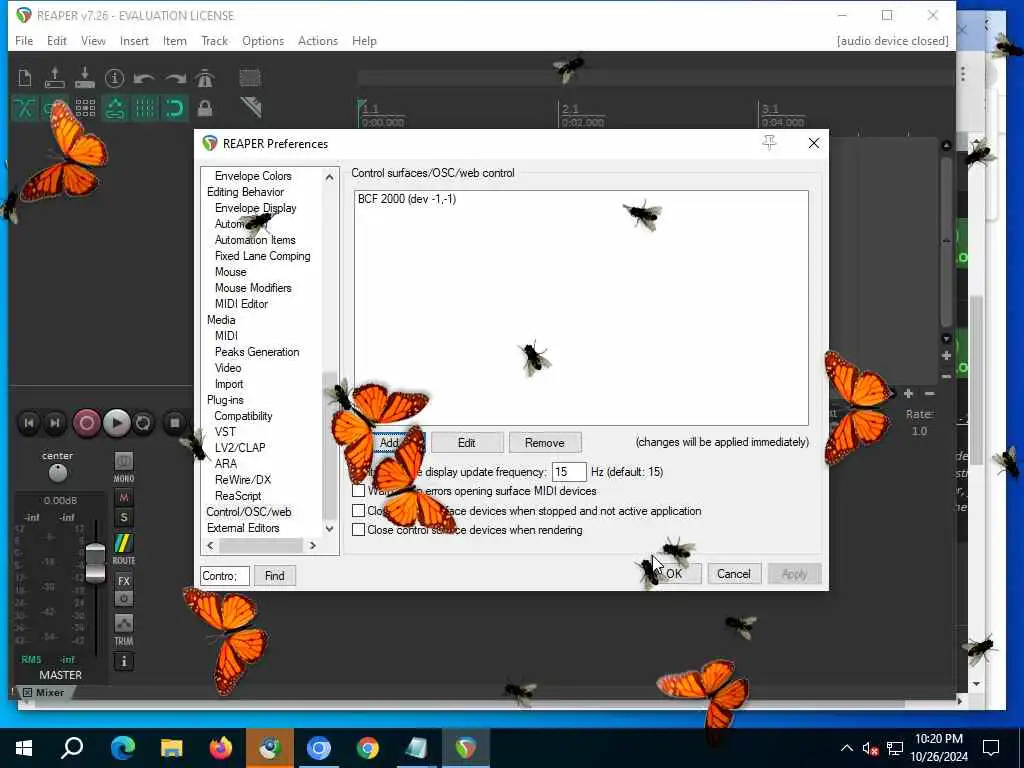Click the master info i icon
Screen dimensions: 1024x768
124,662
